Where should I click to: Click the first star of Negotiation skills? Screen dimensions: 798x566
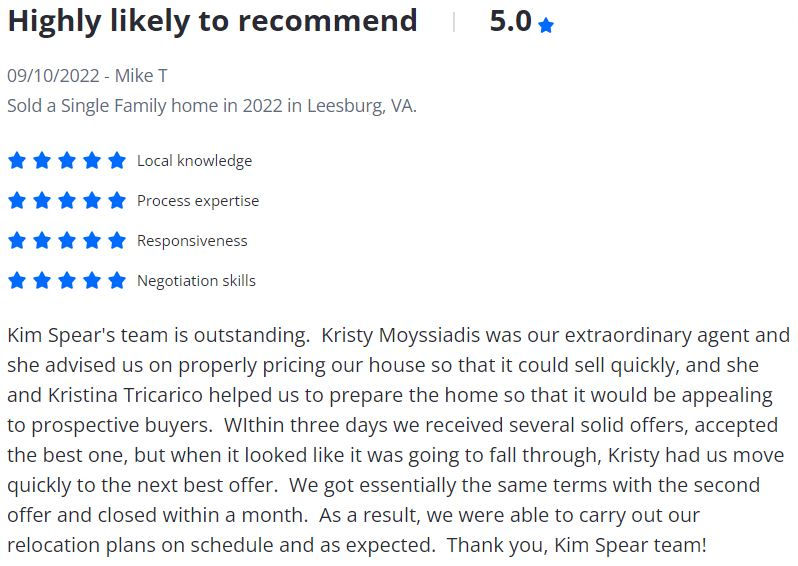coord(17,280)
